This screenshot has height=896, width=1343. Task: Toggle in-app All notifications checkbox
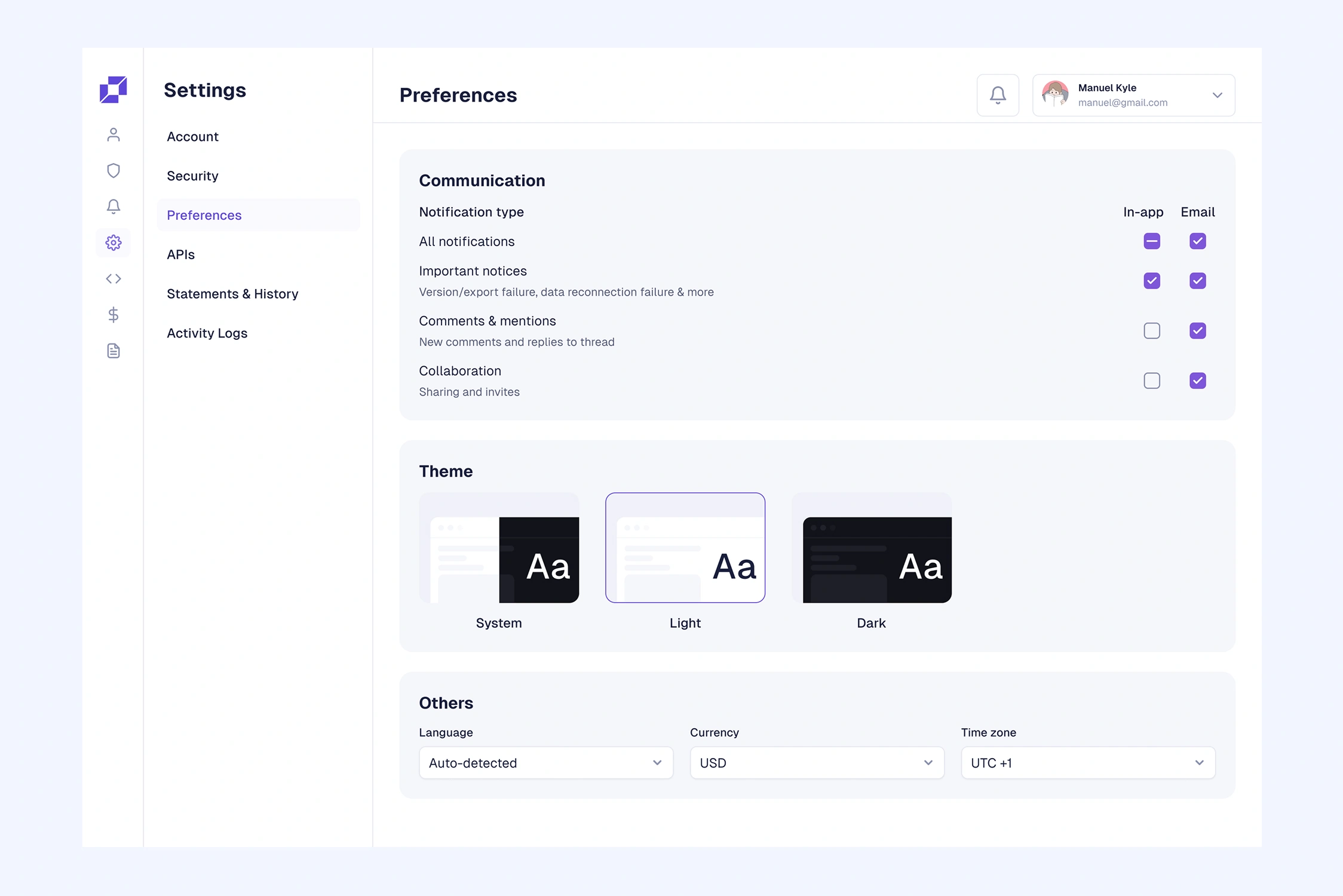[x=1152, y=241]
